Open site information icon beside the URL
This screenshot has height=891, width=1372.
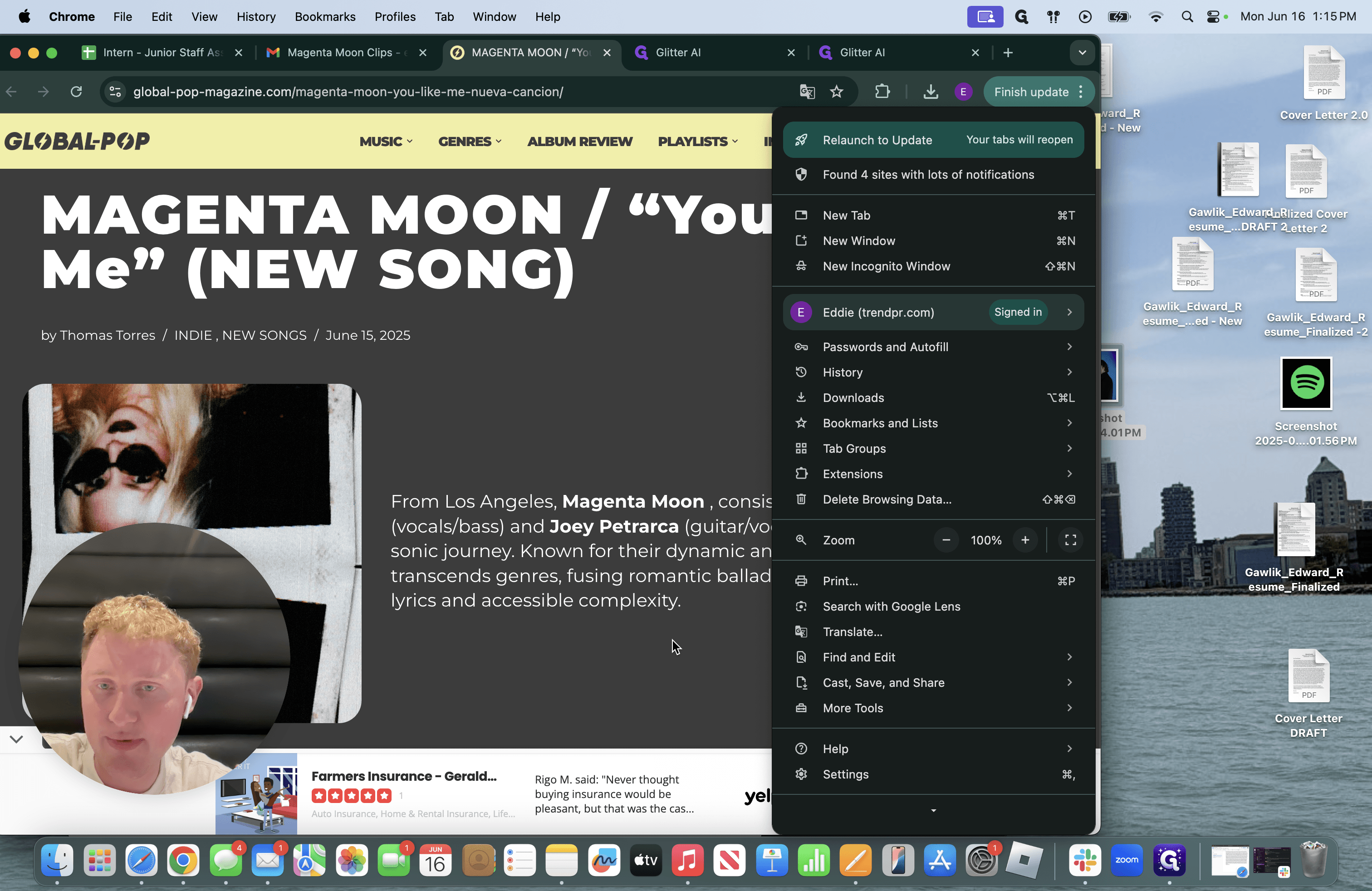click(x=115, y=92)
